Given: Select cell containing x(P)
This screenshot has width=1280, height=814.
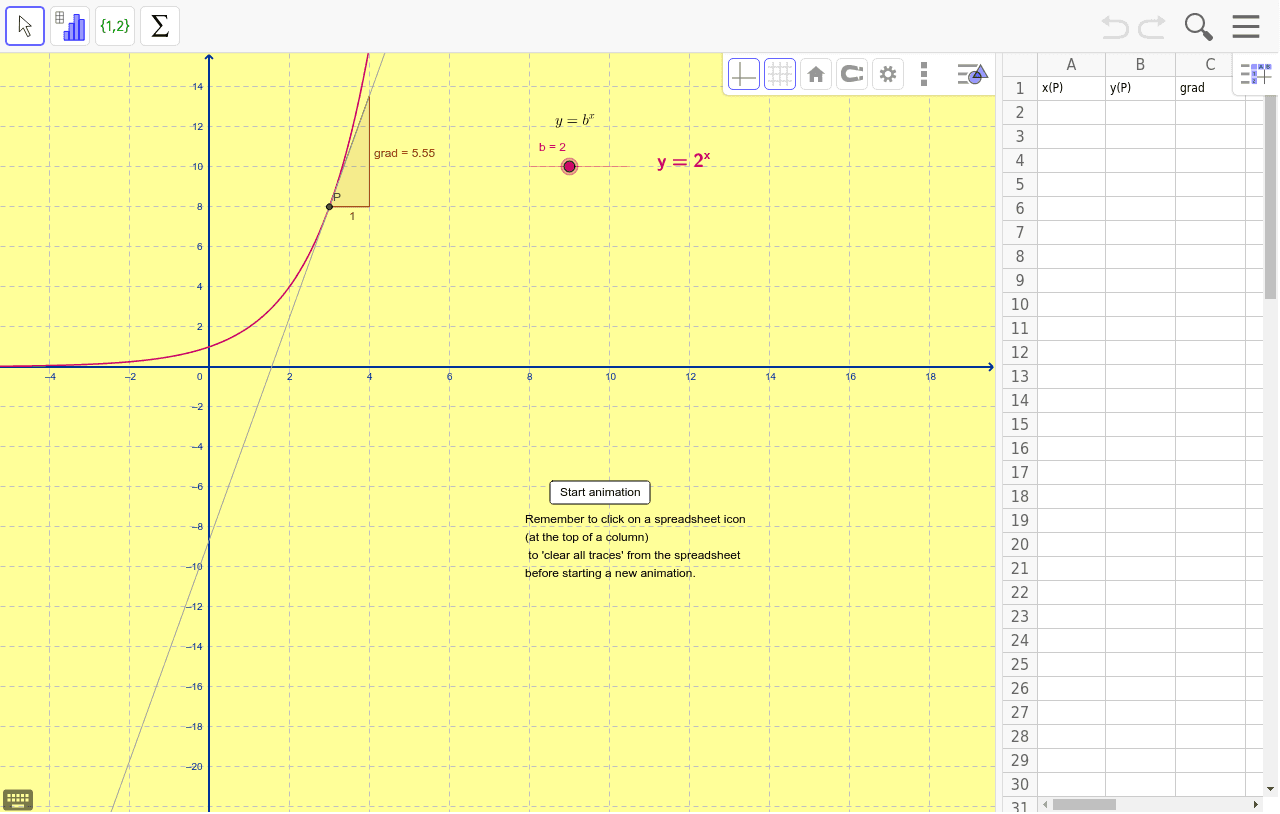Looking at the screenshot, I should 1071,88.
